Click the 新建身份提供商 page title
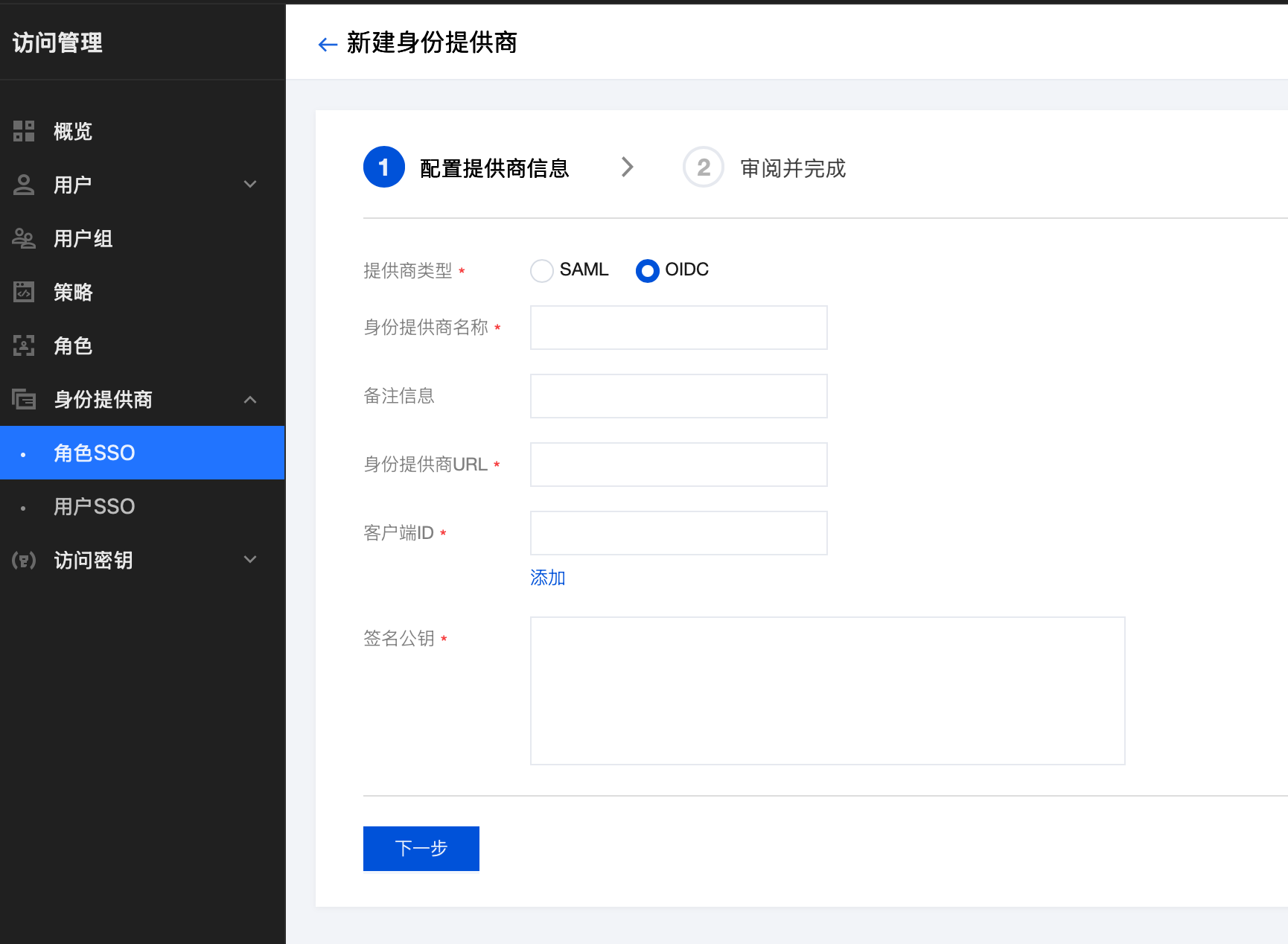 coord(432,43)
